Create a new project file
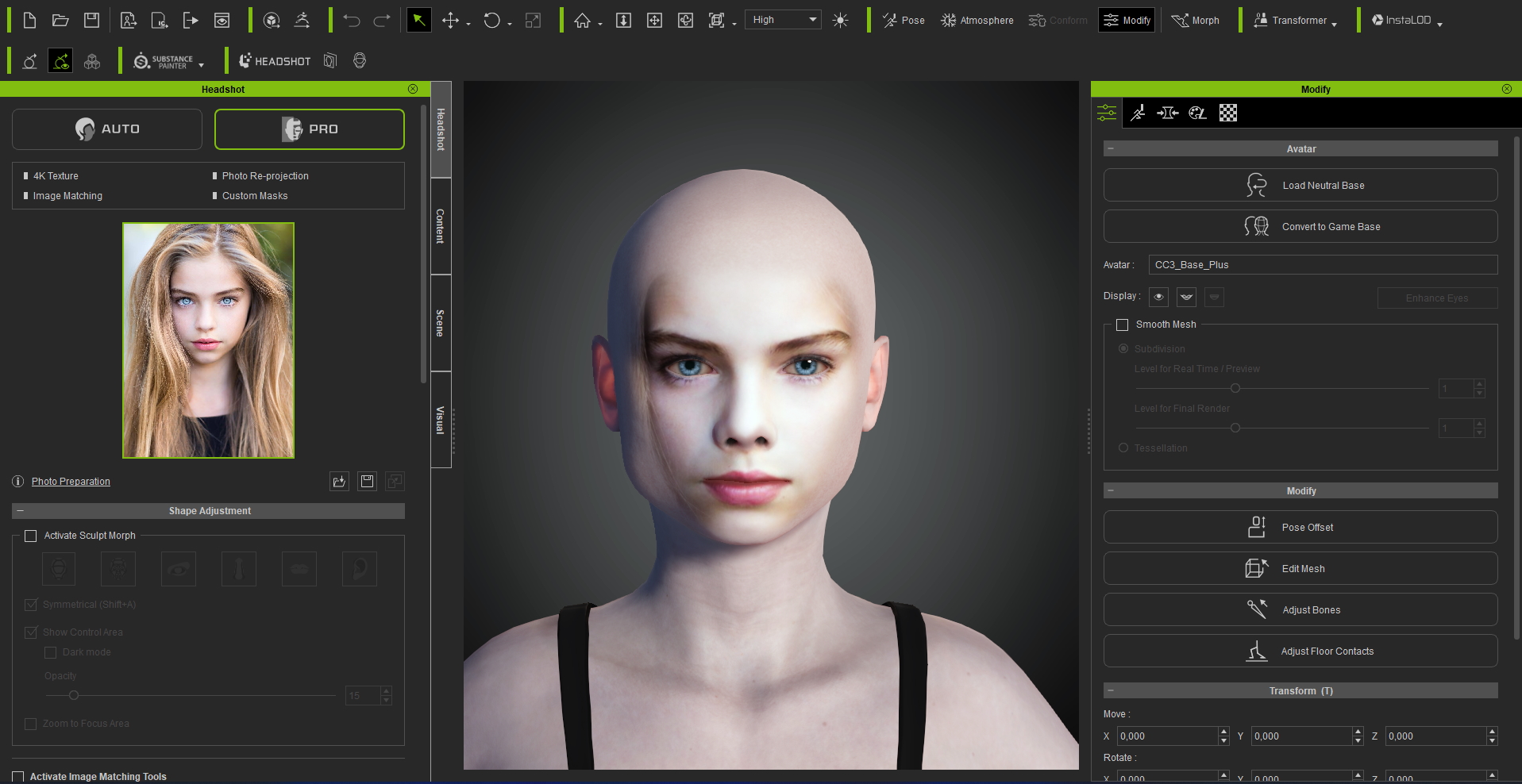Viewport: 1522px width, 784px height. coord(29,21)
